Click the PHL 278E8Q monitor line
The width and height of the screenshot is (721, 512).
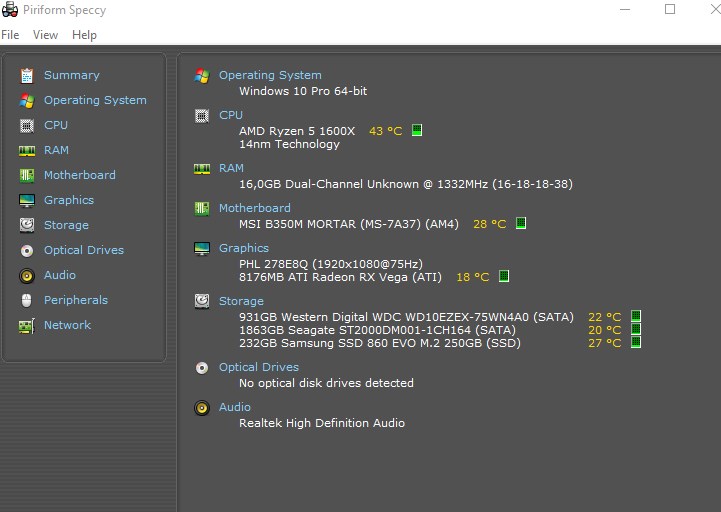pos(331,264)
